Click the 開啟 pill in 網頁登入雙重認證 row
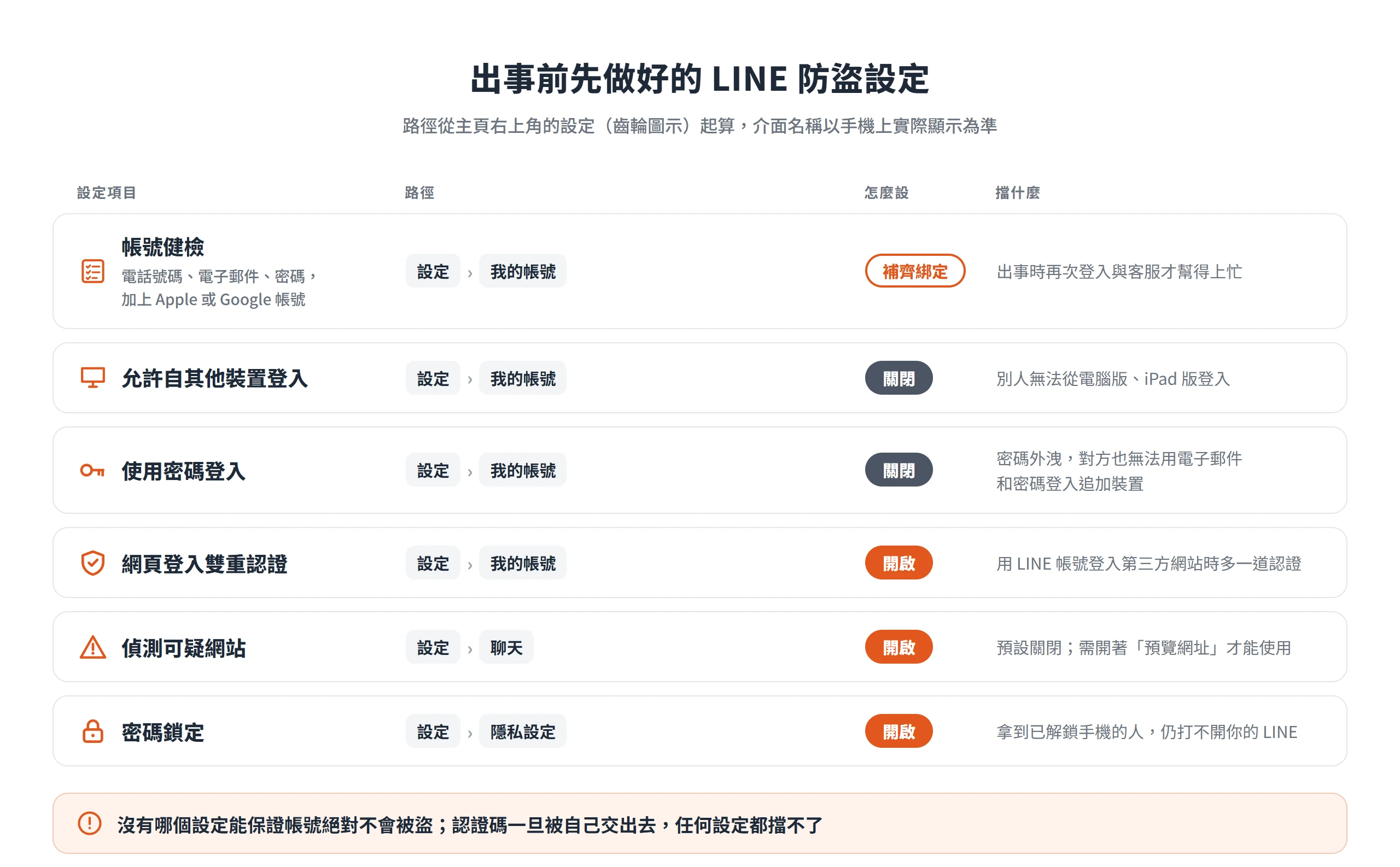This screenshot has width=1400, height=867. point(899,563)
